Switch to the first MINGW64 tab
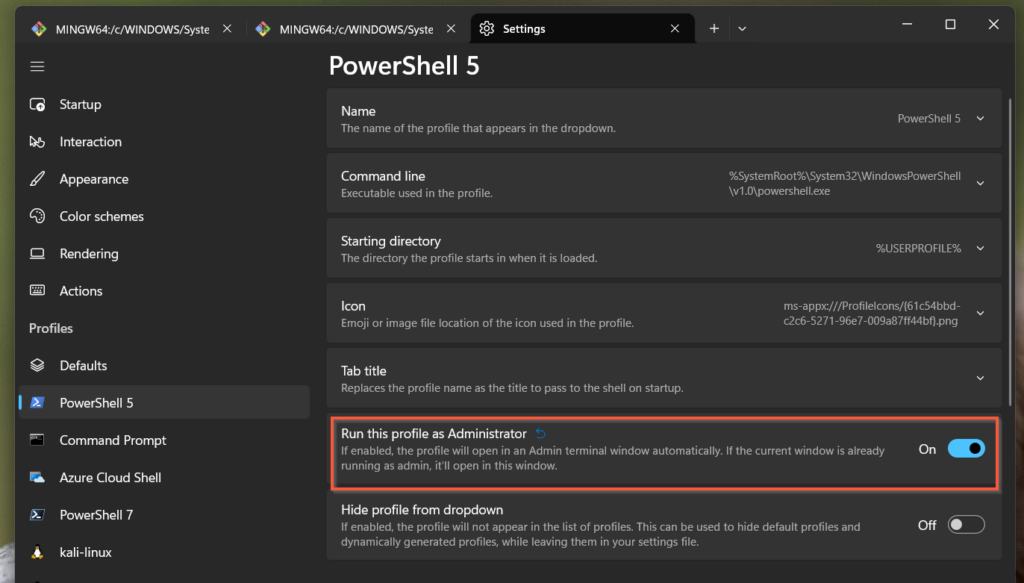 pos(131,29)
